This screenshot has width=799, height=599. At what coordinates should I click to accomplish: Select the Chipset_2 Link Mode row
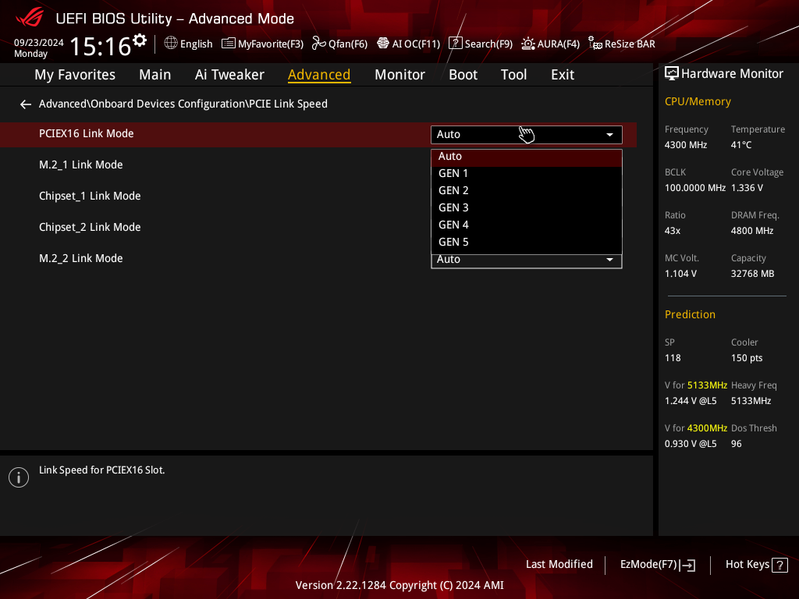click(90, 228)
